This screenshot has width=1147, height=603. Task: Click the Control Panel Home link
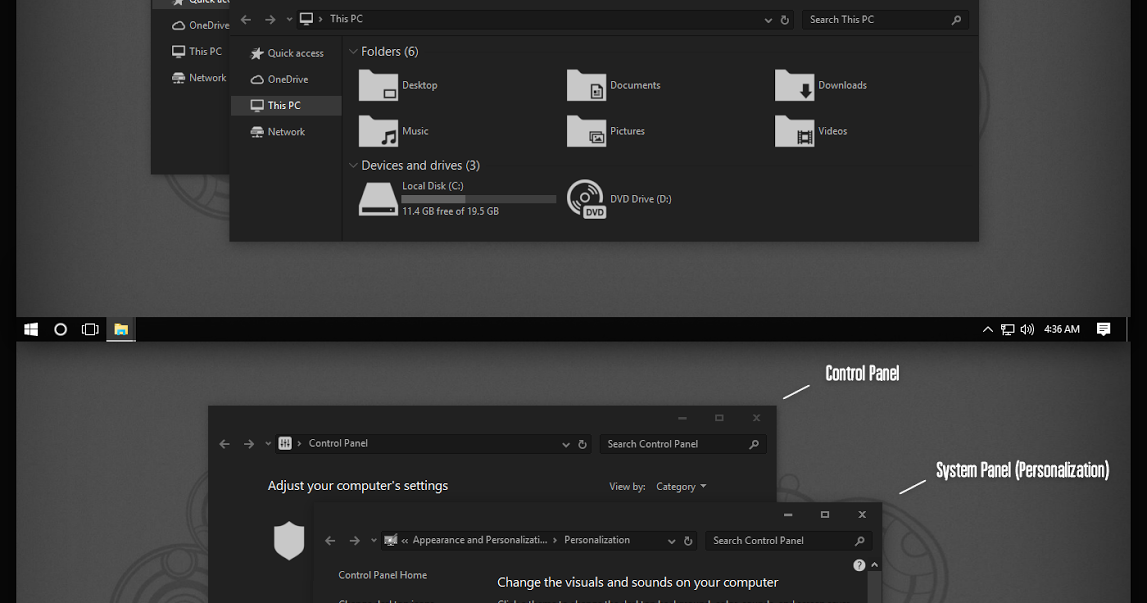pyautogui.click(x=384, y=575)
